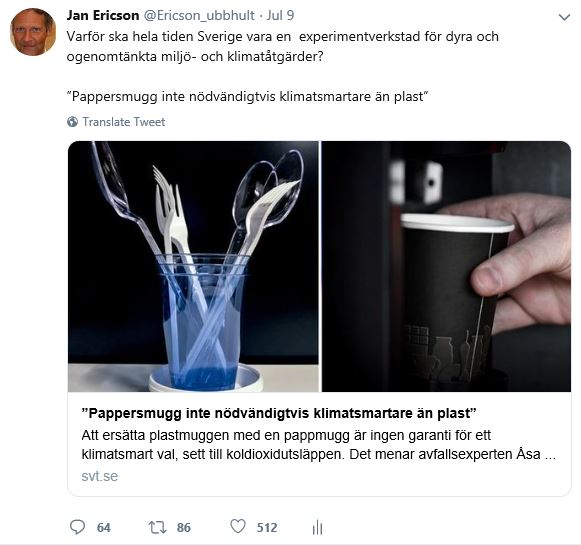Click the svt.se source domain
The height and width of the screenshot is (545, 581).
(100, 476)
